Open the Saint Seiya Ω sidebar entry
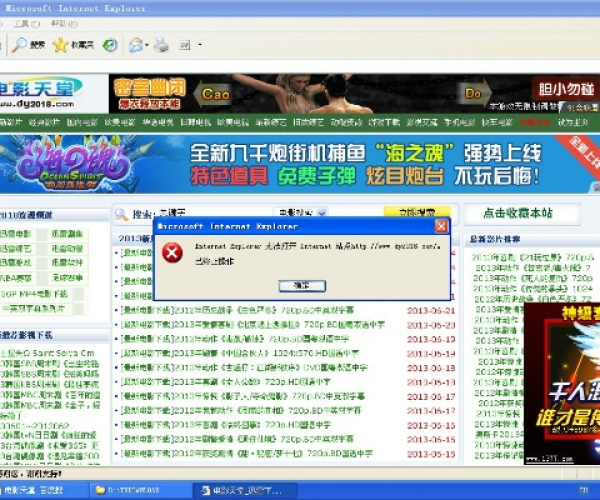The width and height of the screenshot is (600, 500). click(x=47, y=353)
